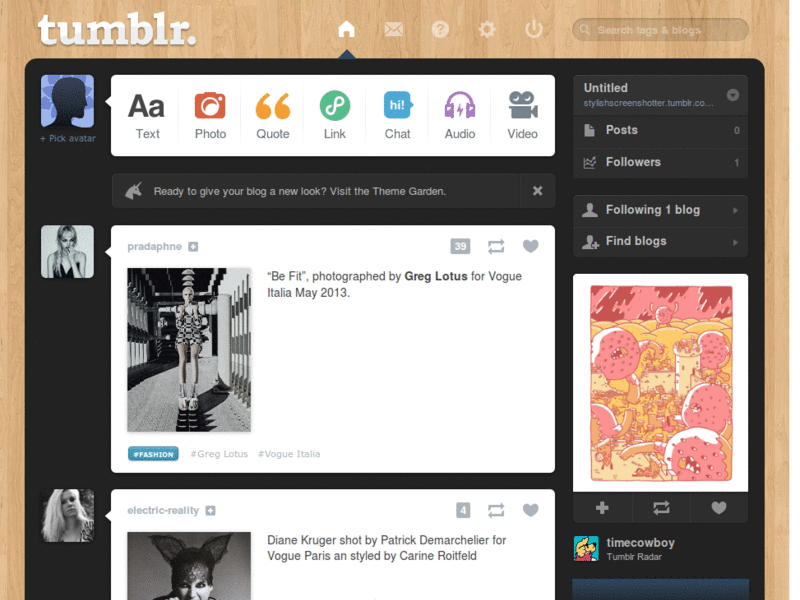Reblog the electric-reality post
The image size is (800, 600).
[x=496, y=510]
